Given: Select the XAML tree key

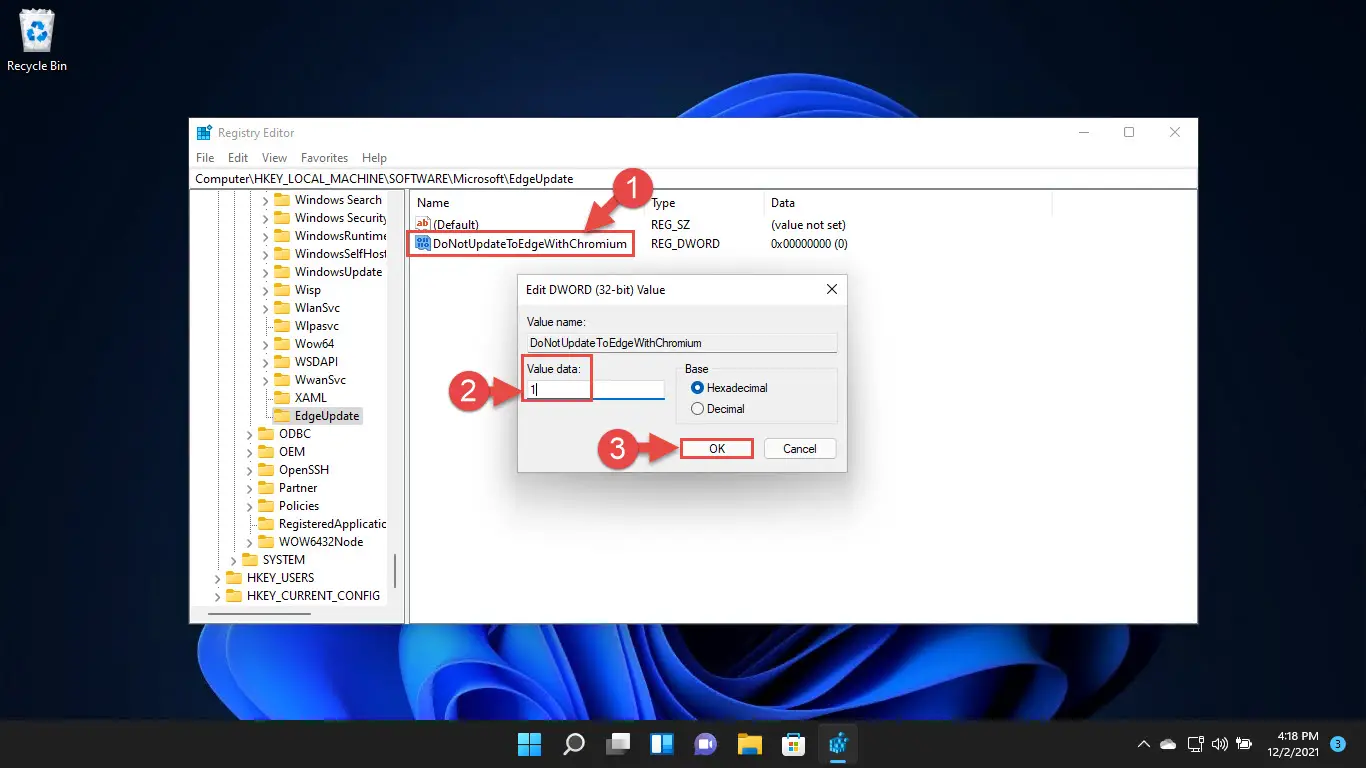Looking at the screenshot, I should [x=311, y=398].
